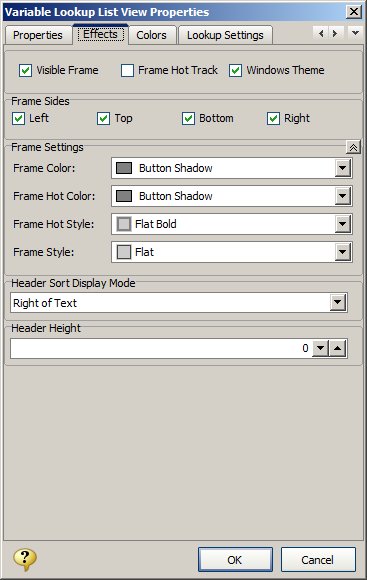Decrease Header Height with down arrow
This screenshot has height=580, width=367.
point(320,348)
